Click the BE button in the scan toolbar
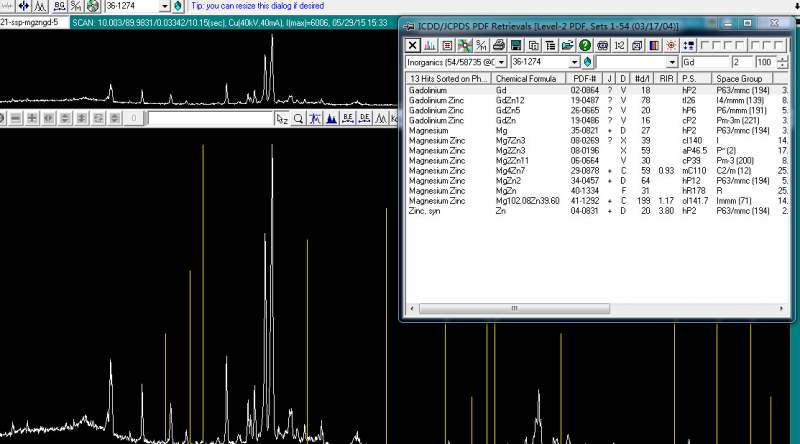Screen dimensions: 800x444 347,118
